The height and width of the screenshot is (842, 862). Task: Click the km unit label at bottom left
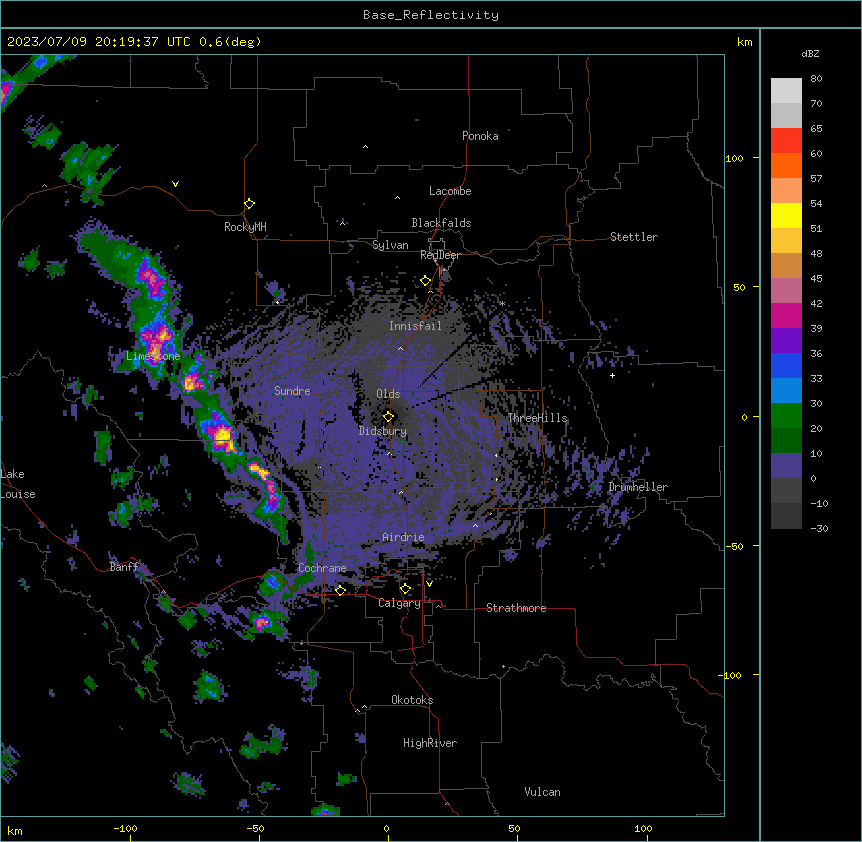(15, 830)
